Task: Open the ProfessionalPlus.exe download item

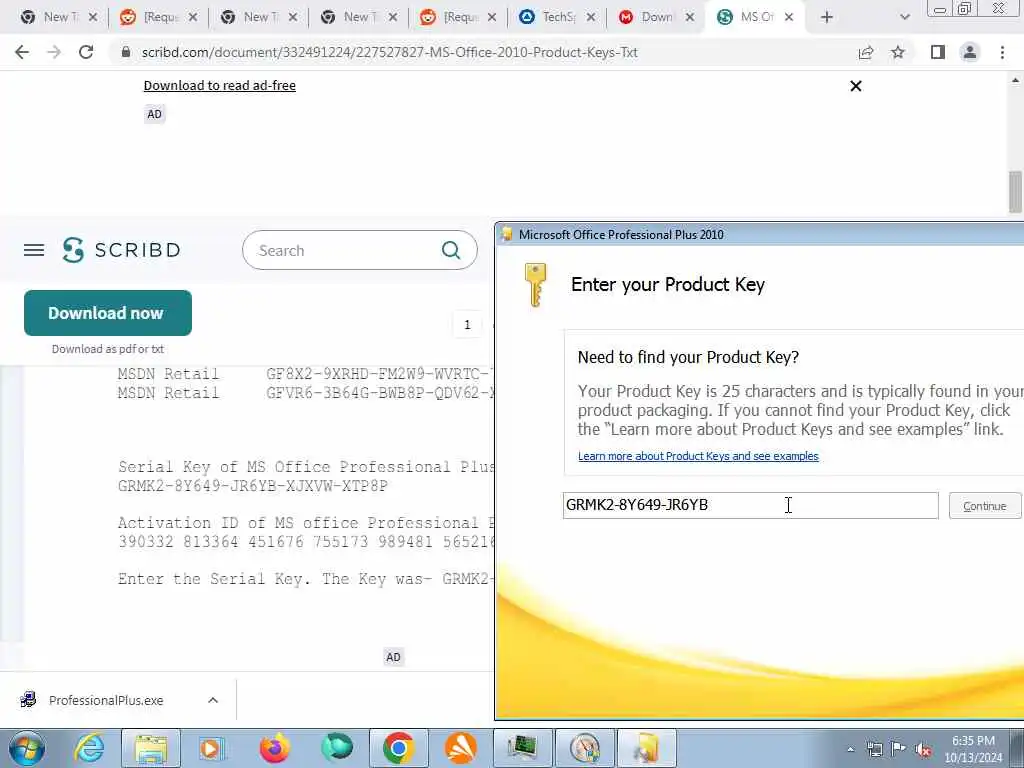Action: (106, 700)
